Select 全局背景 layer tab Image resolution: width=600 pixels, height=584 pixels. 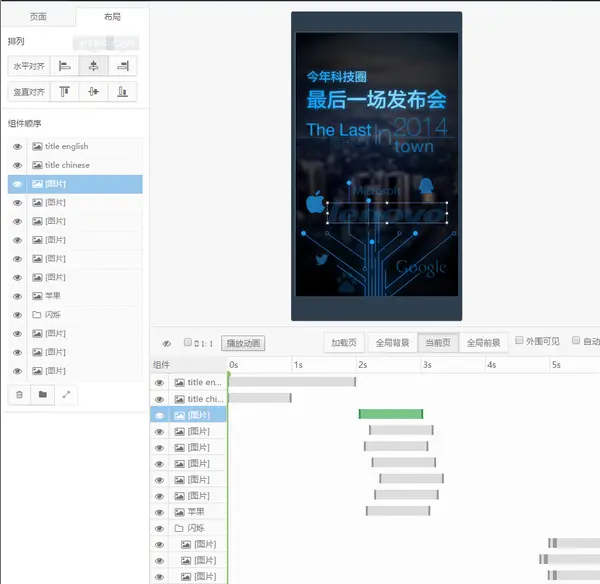[x=393, y=343]
